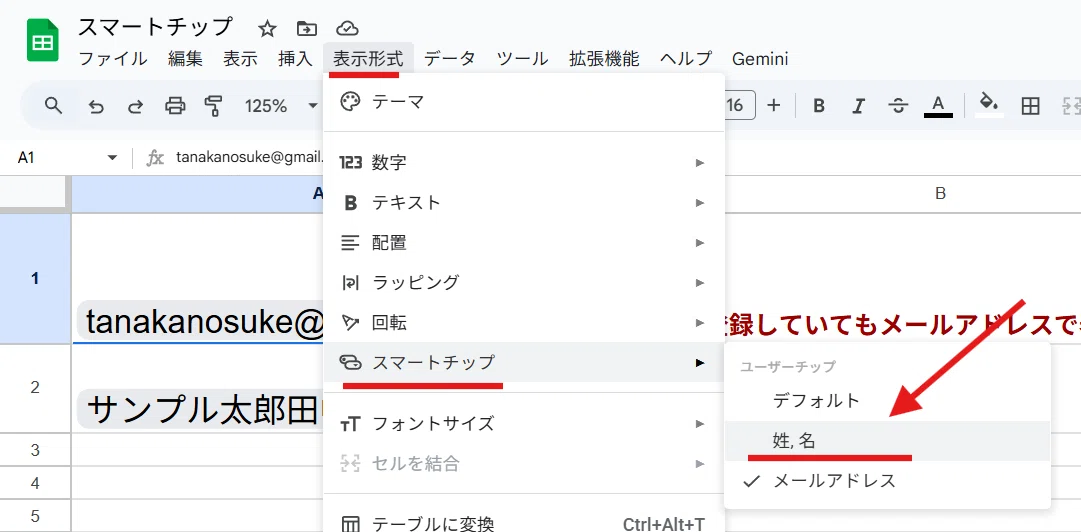Open the ヘルプ menu
The width and height of the screenshot is (1081, 532).
[x=685, y=59]
